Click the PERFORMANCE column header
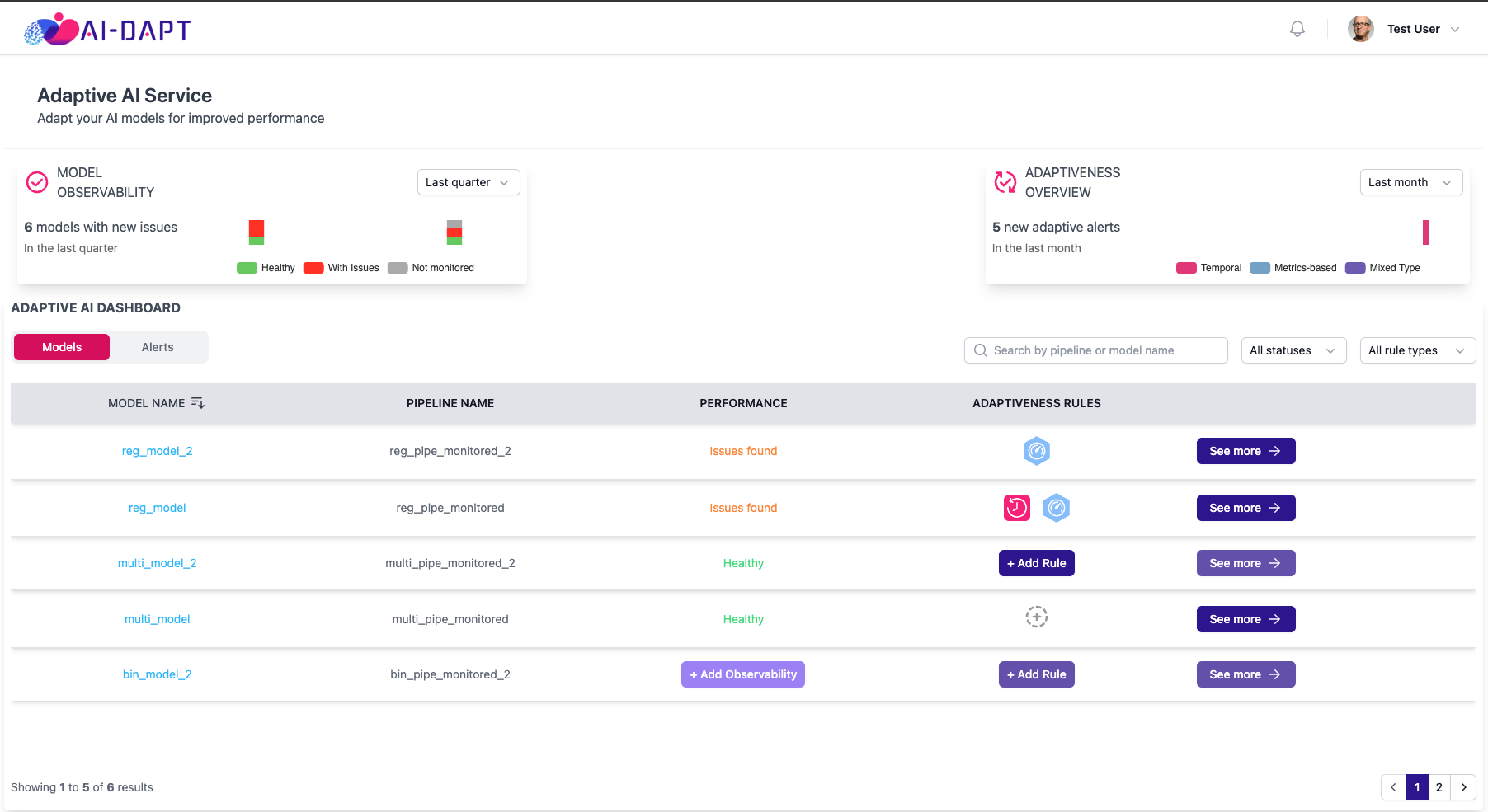This screenshot has height=812, width=1488. [743, 403]
